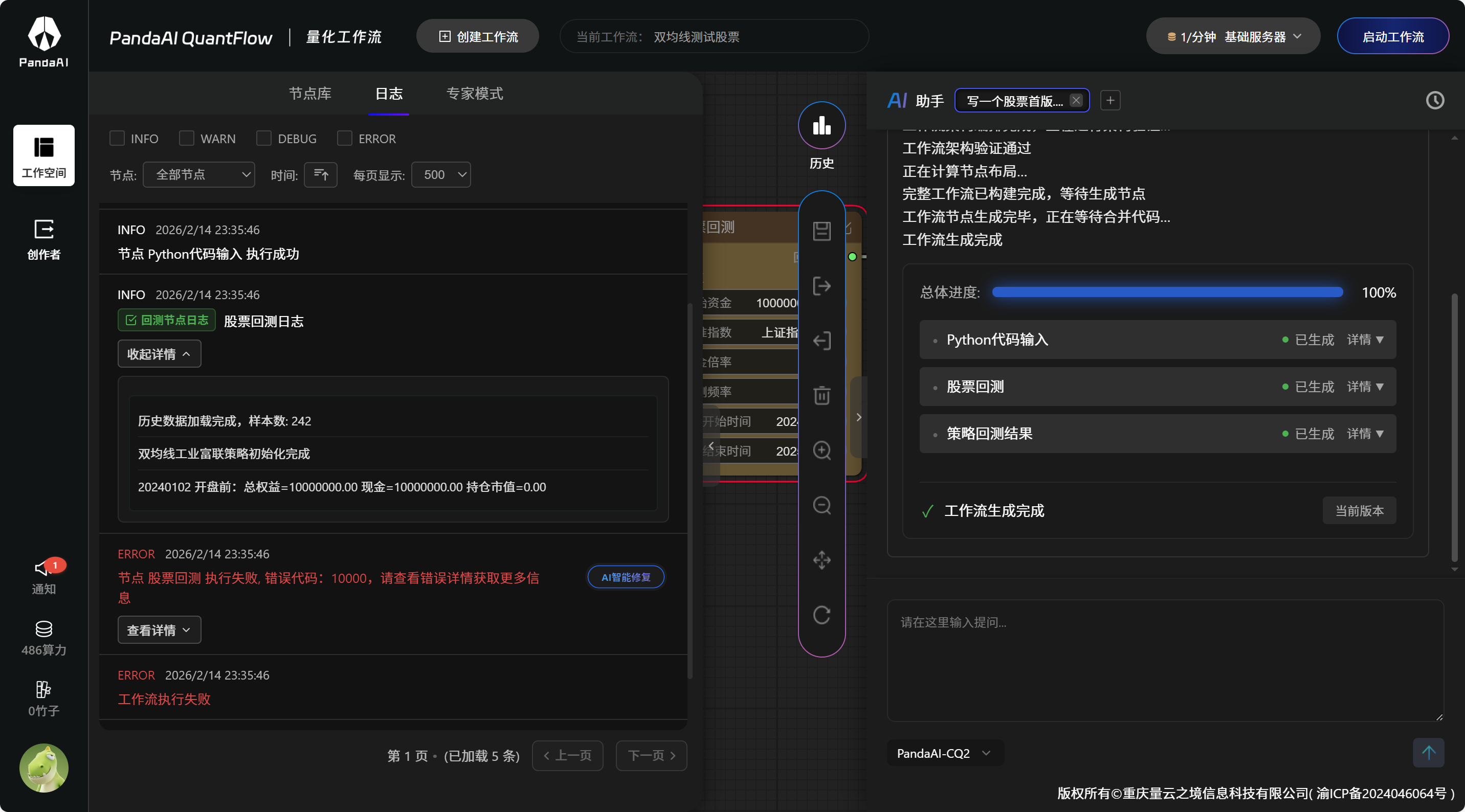Click the 当前工作流 name field
1465x812 pixels.
click(714, 36)
